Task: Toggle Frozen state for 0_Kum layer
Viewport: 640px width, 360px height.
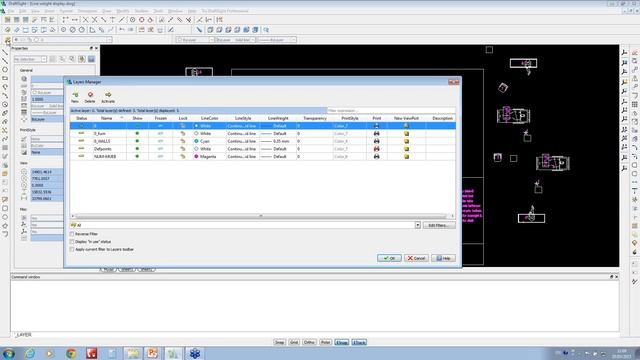Action: point(160,133)
